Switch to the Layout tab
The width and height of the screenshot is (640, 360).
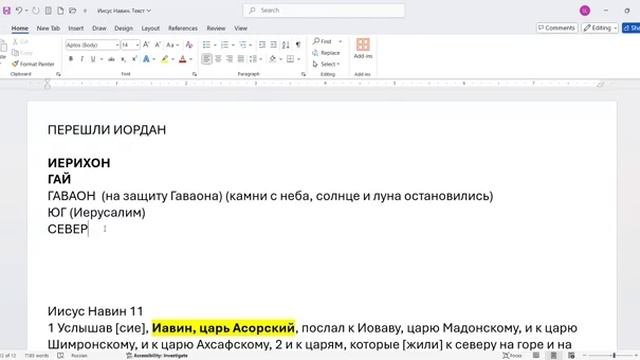point(150,28)
